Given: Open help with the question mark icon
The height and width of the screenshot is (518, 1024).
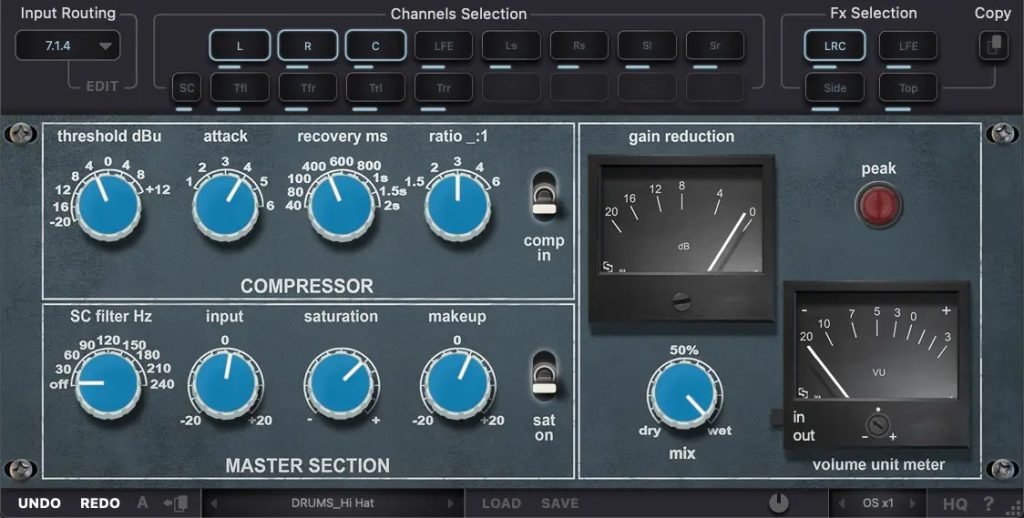Looking at the screenshot, I should click(x=988, y=503).
